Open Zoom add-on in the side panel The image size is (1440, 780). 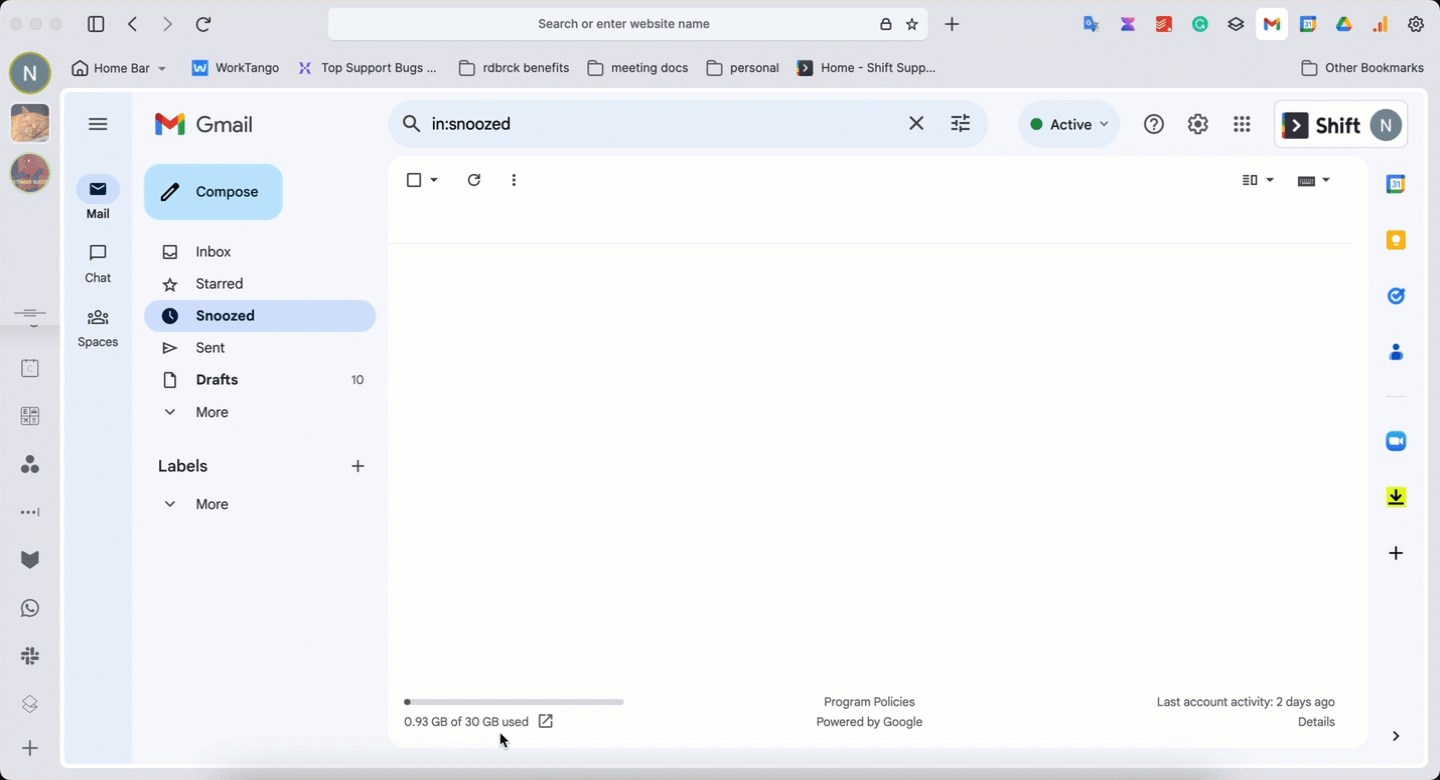tap(1396, 441)
